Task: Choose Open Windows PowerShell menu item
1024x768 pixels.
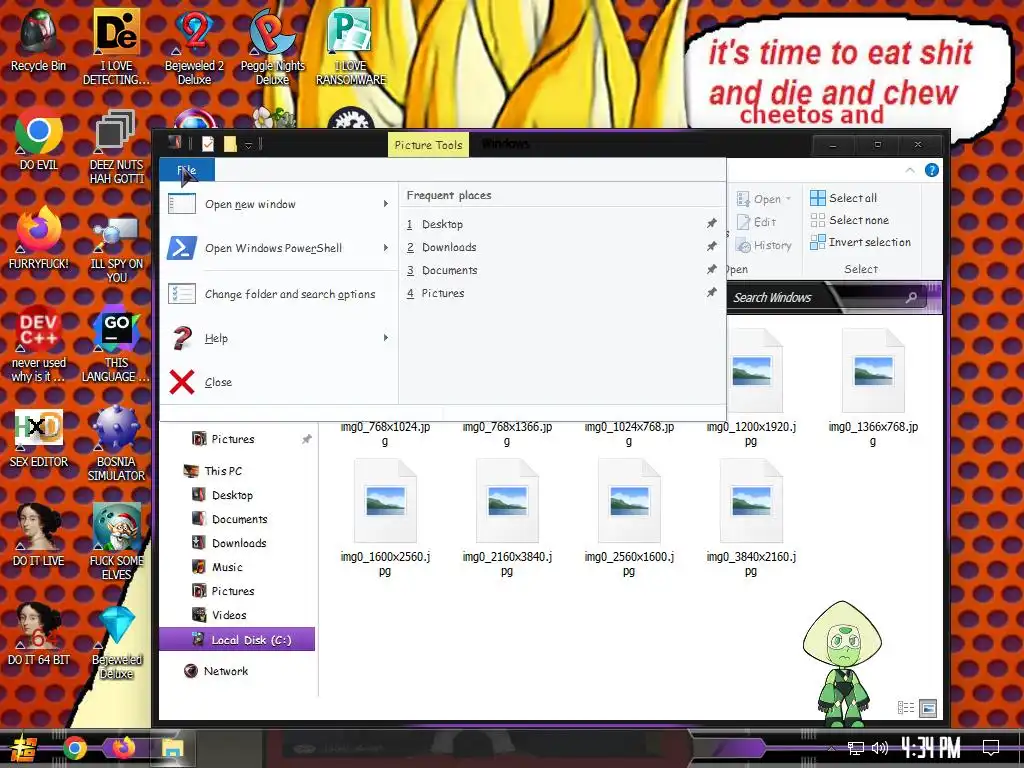Action: click(278, 248)
